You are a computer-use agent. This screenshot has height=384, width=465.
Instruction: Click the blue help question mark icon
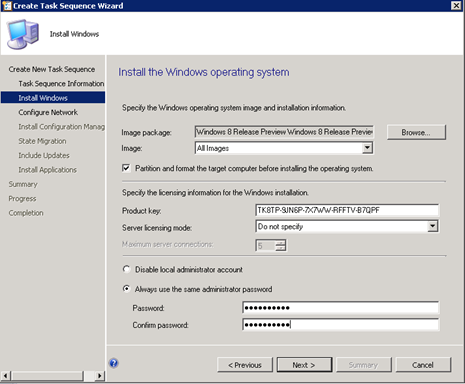tap(114, 363)
